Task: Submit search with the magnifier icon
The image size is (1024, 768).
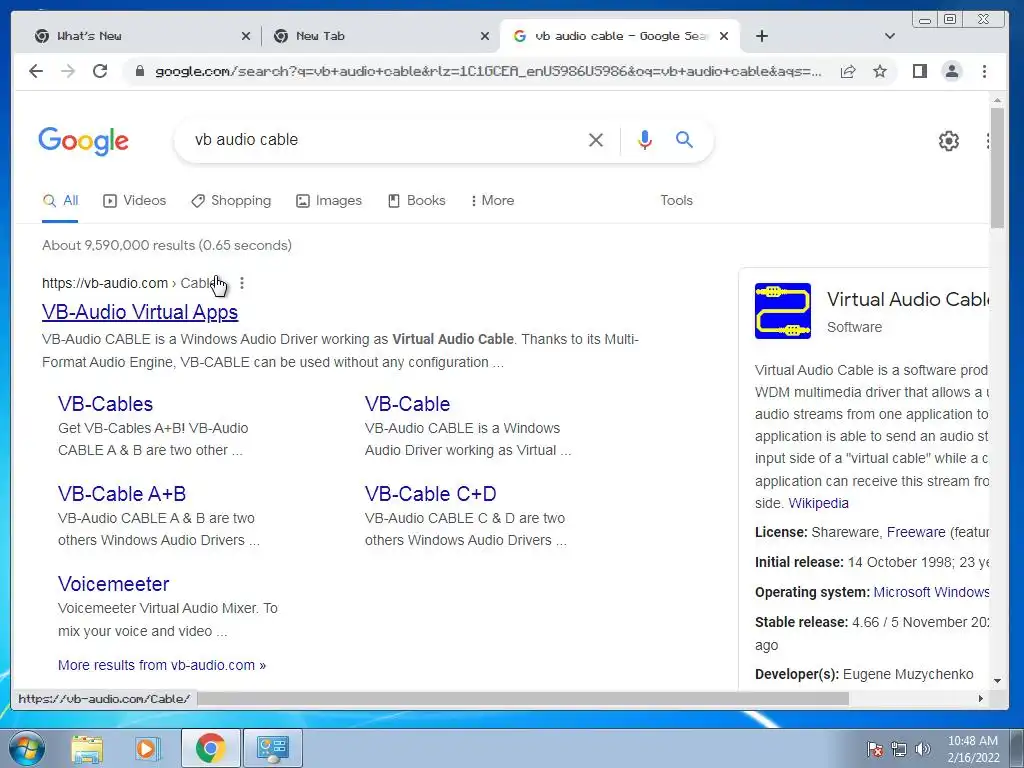Action: click(684, 139)
